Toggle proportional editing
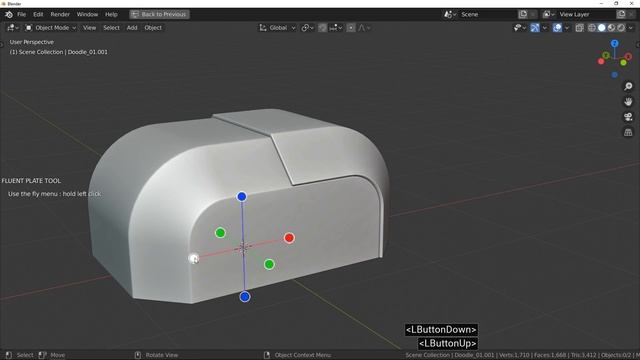Viewport: 640px width, 360px height. [351, 28]
